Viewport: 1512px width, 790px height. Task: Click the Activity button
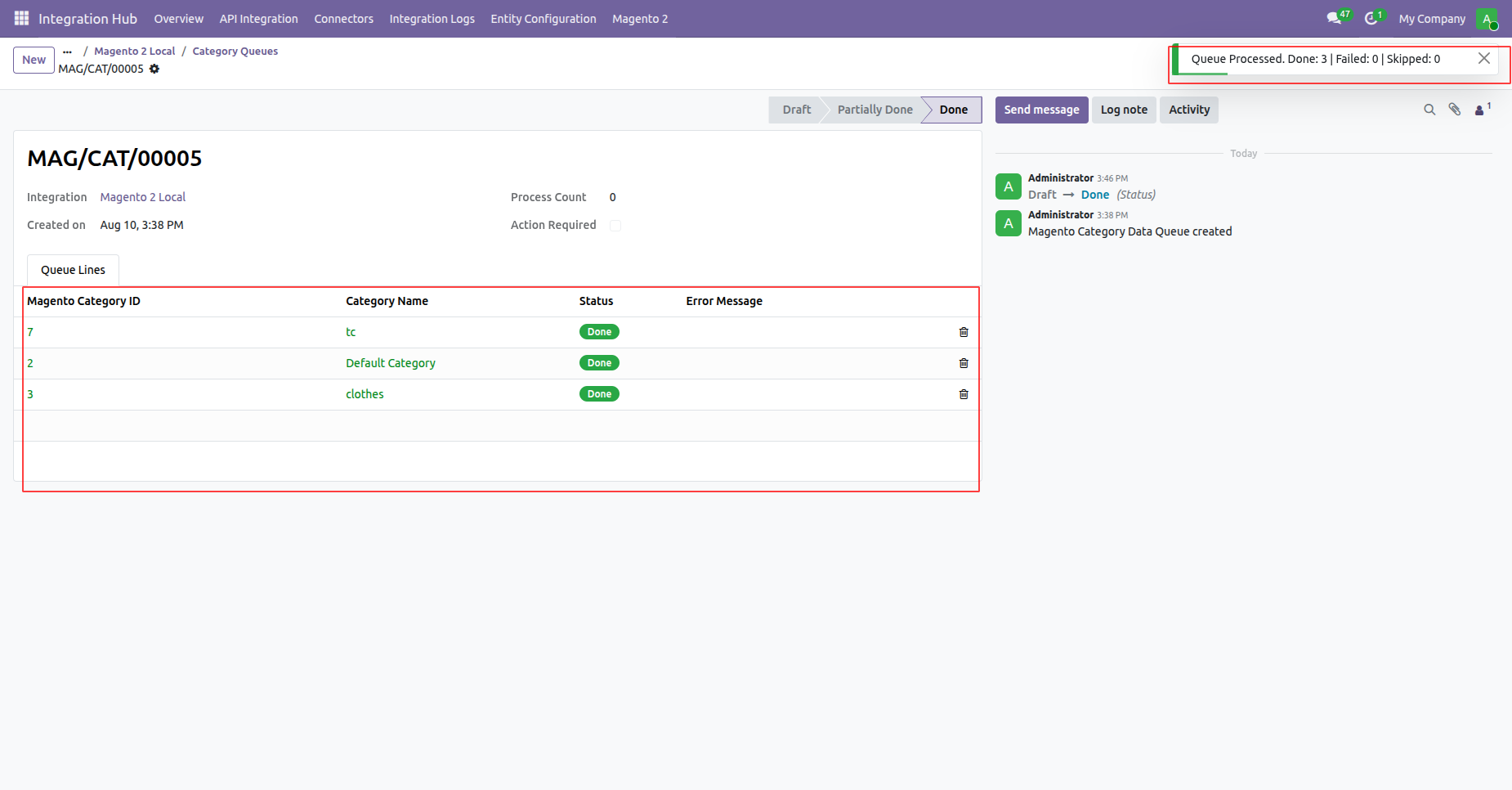pyautogui.click(x=1189, y=110)
